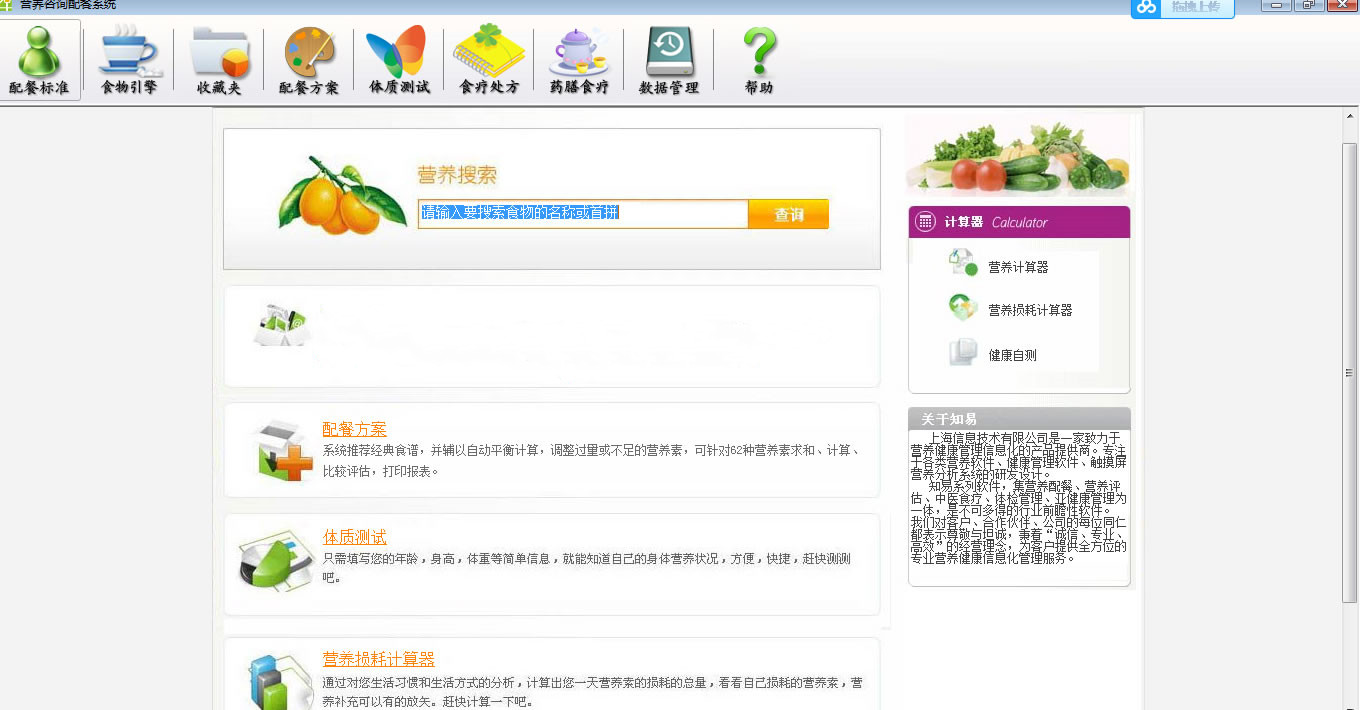Image resolution: width=1360 pixels, height=710 pixels.
Task: Click the cloud upload button in title bar
Action: tap(1182, 8)
